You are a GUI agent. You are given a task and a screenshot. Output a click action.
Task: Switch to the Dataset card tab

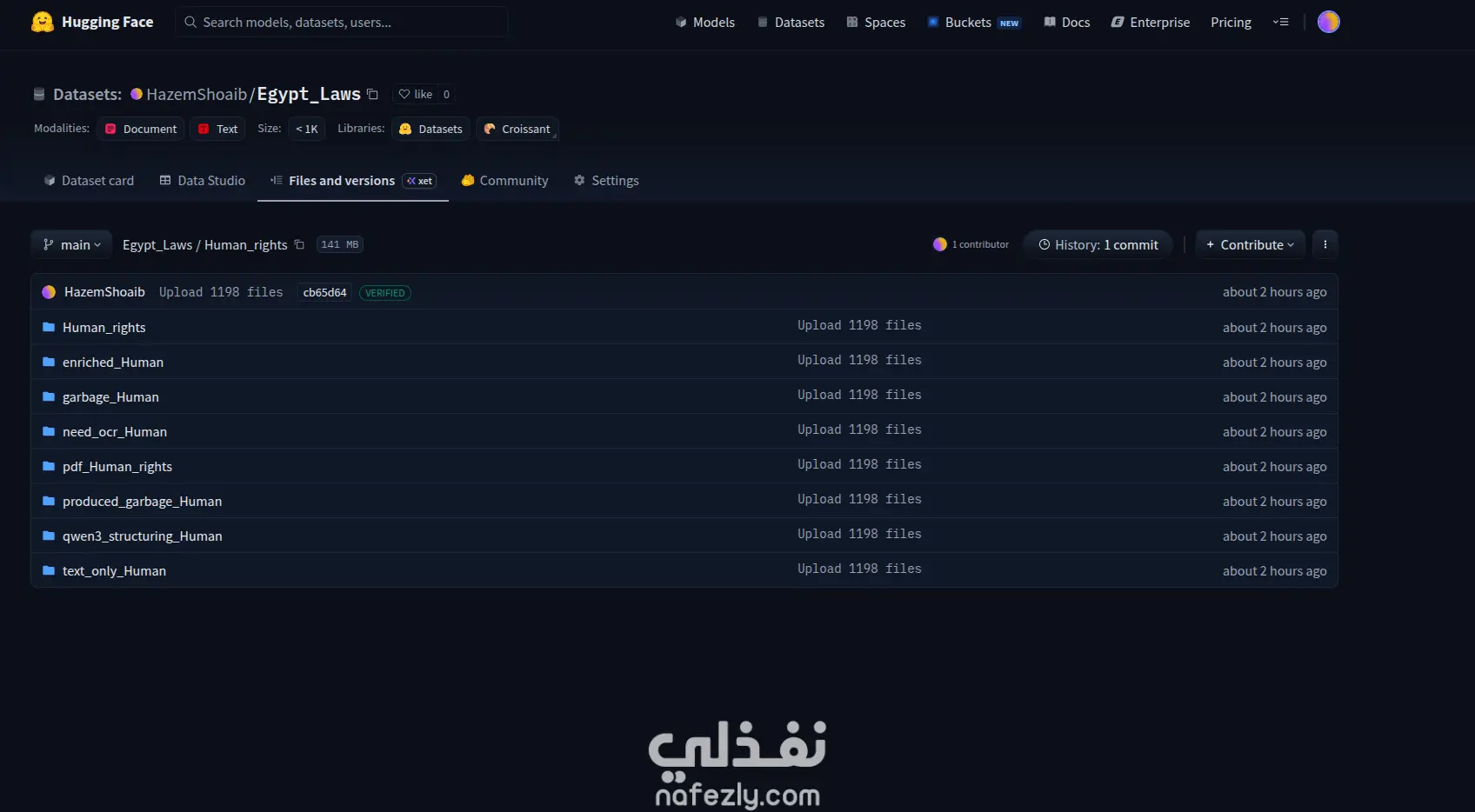(x=89, y=181)
